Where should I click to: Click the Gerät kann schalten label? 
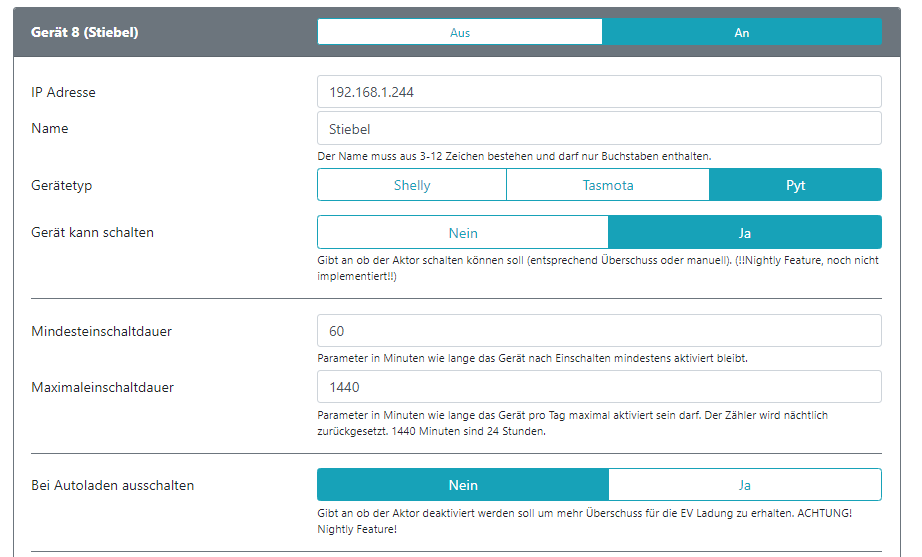[93, 232]
